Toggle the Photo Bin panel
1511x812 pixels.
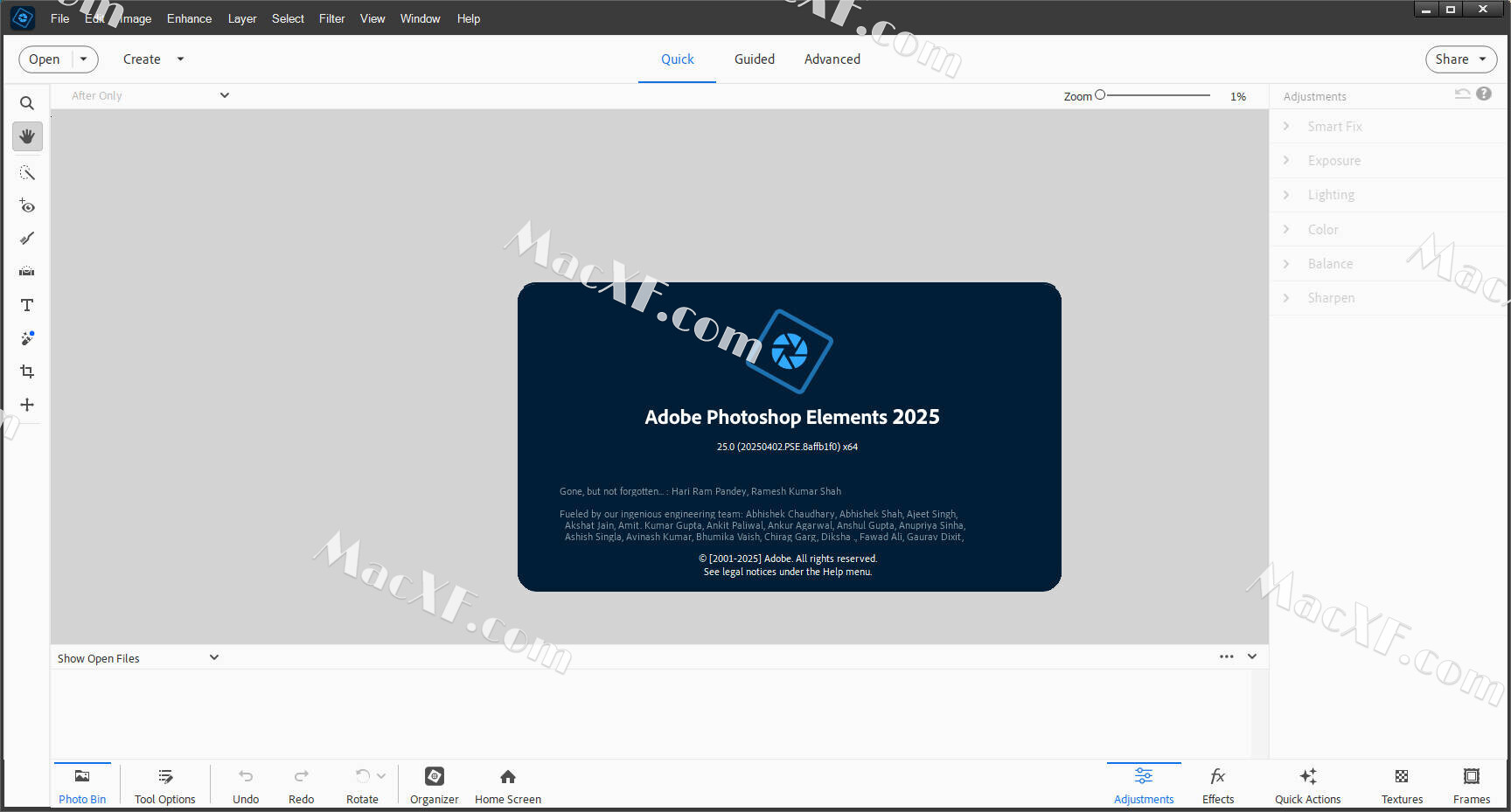coord(82,786)
